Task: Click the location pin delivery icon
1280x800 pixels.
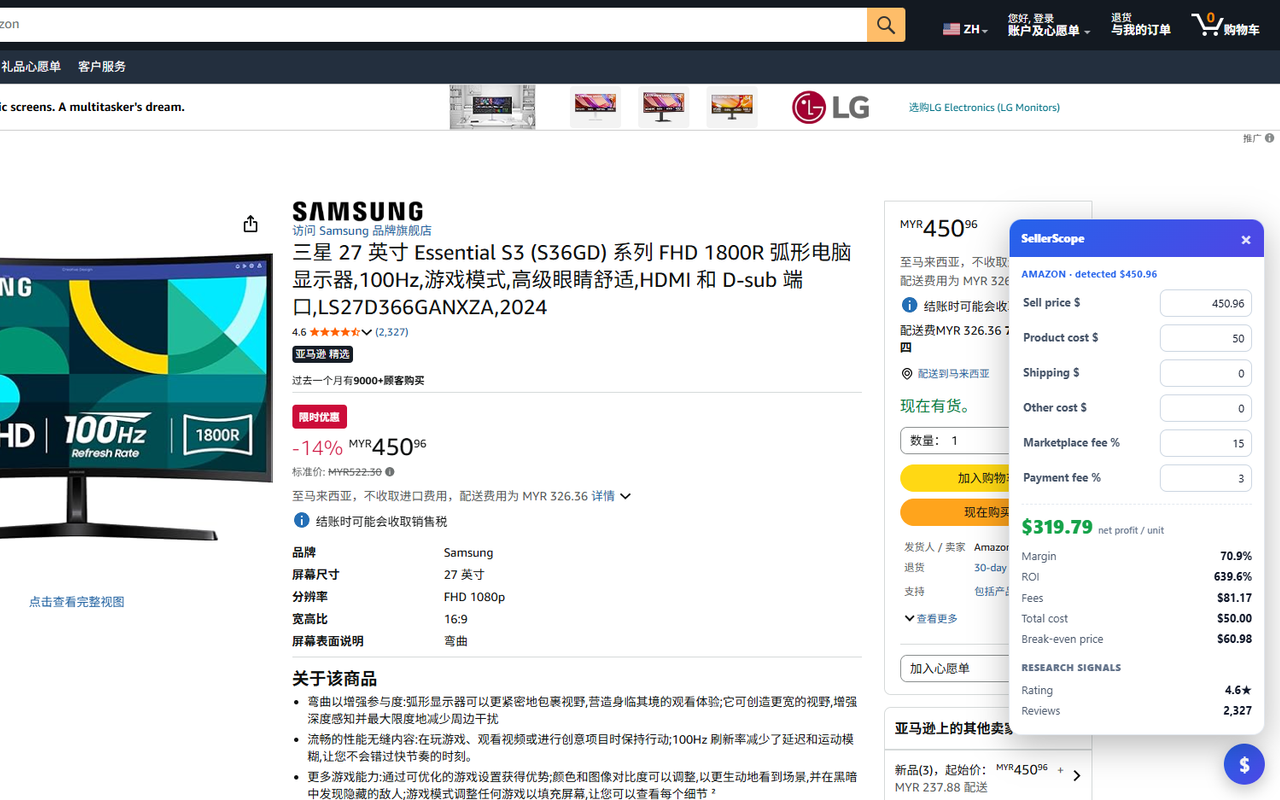Action: 907,374
